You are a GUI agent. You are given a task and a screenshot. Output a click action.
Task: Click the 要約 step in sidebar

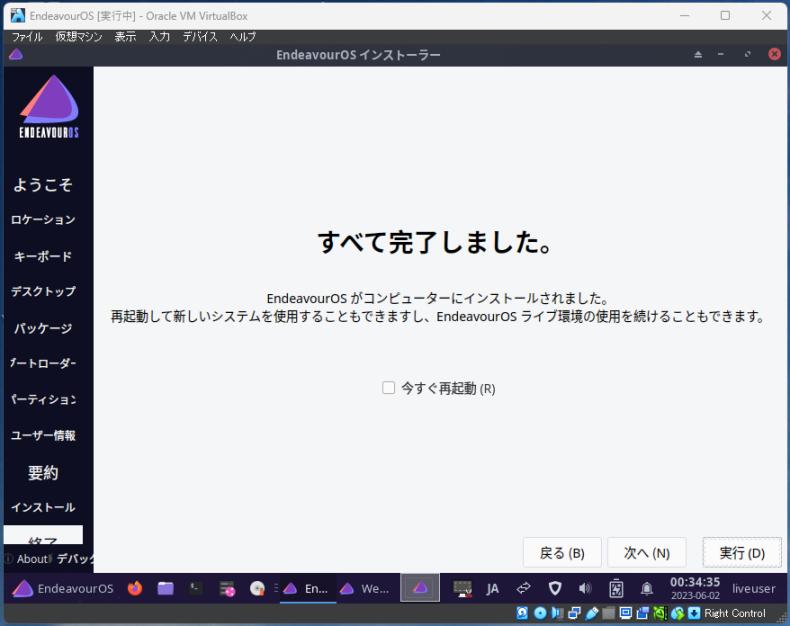coord(43,472)
